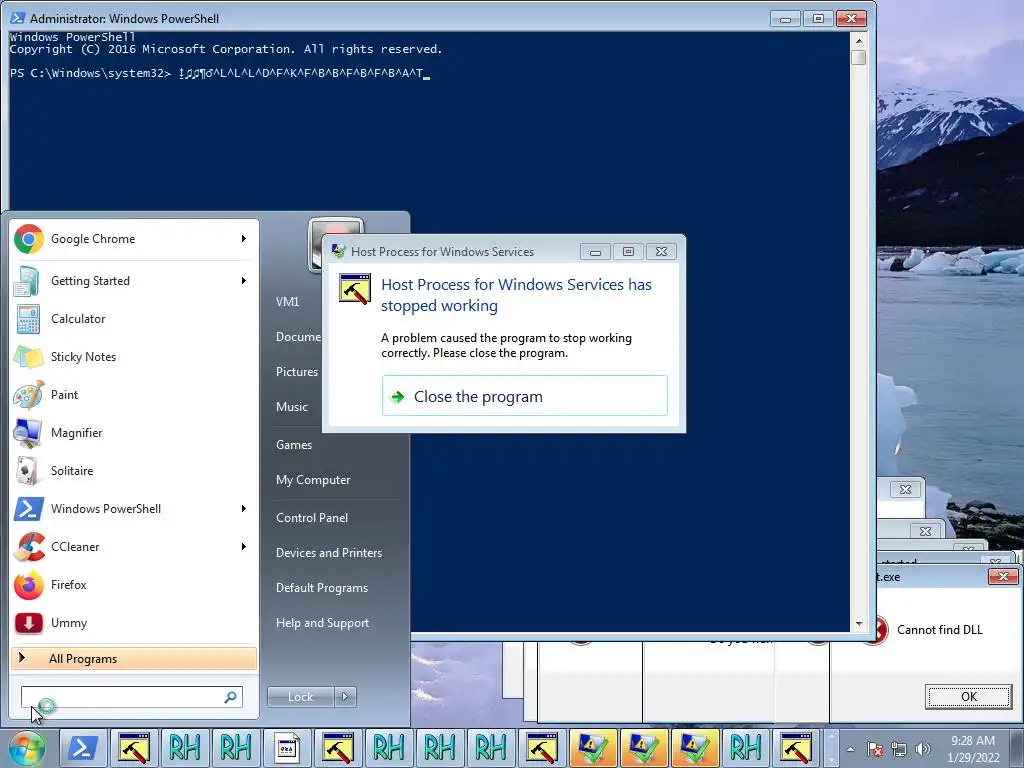Close the Host Process for Windows Services dialog
The height and width of the screenshot is (768, 1024).
661,251
